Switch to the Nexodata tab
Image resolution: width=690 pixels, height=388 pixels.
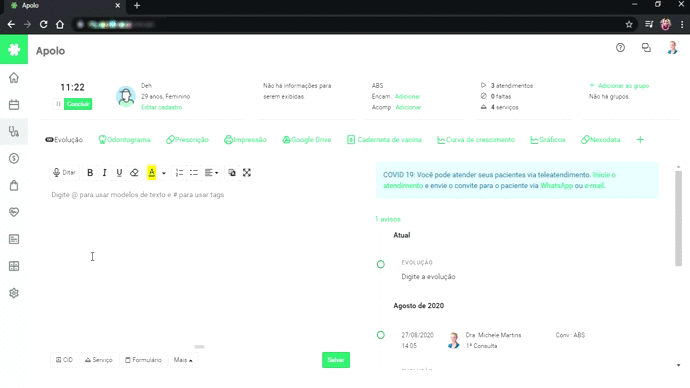[x=601, y=140]
